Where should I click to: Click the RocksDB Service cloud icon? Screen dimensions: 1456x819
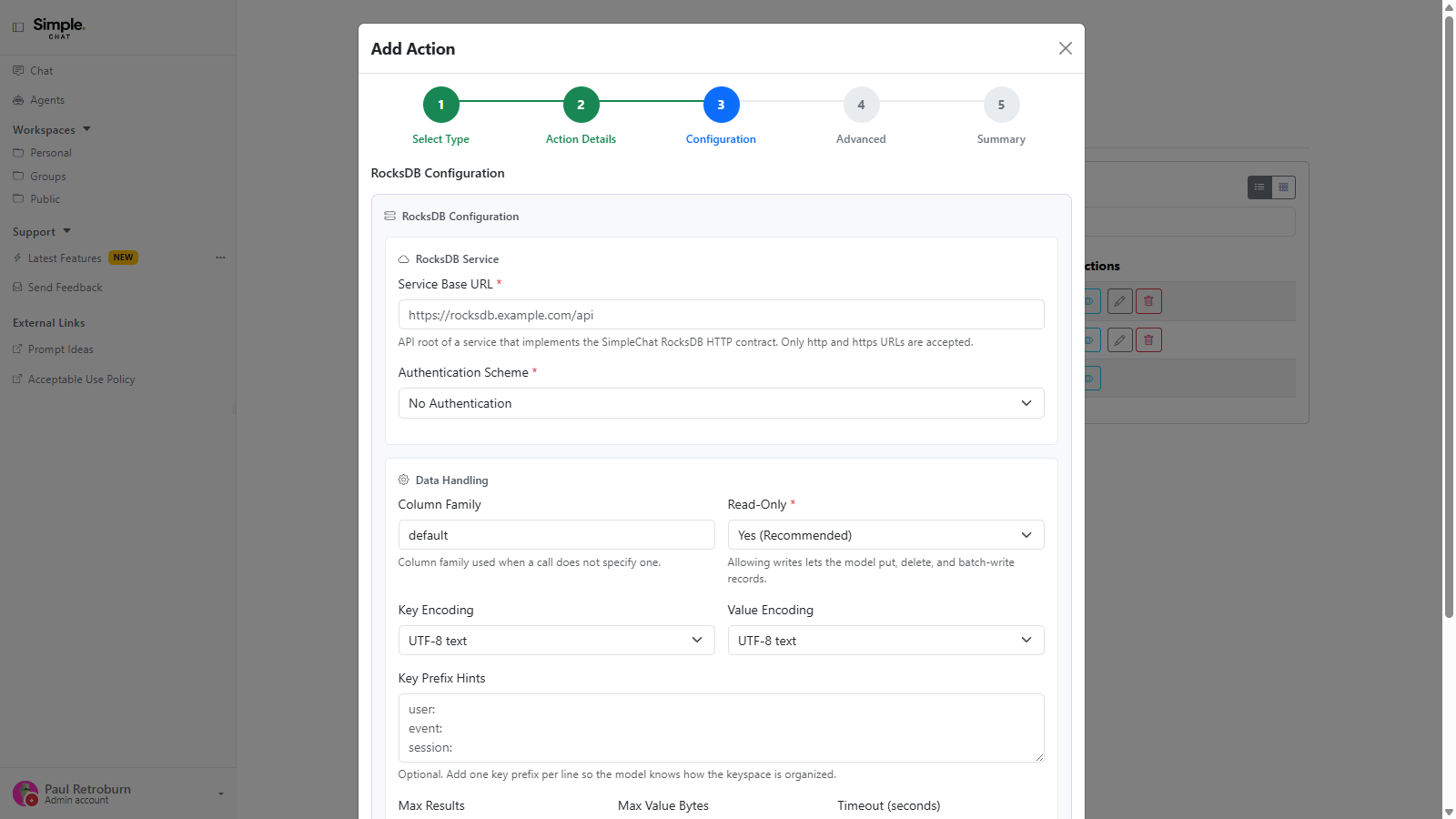pyautogui.click(x=404, y=259)
